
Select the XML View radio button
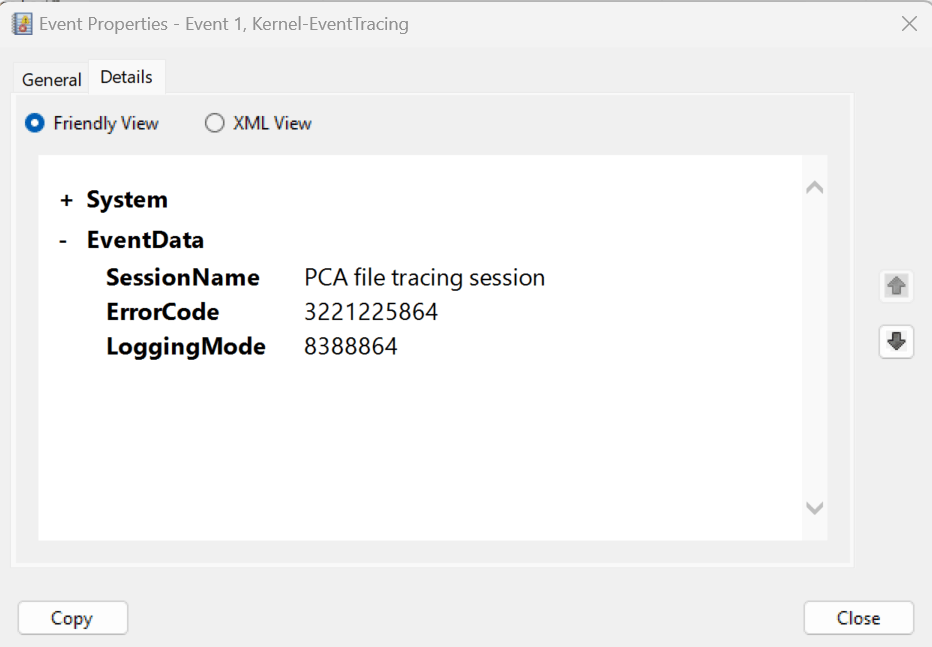point(214,123)
